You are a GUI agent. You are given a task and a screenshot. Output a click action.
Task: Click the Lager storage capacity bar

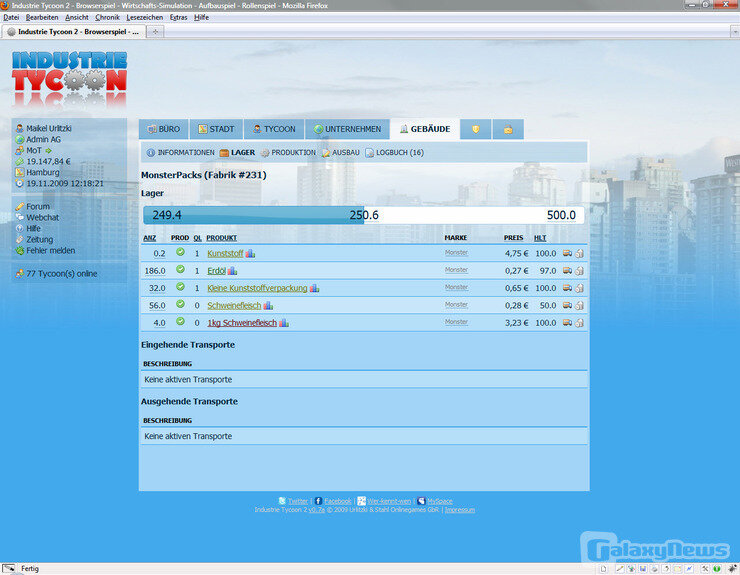364,215
